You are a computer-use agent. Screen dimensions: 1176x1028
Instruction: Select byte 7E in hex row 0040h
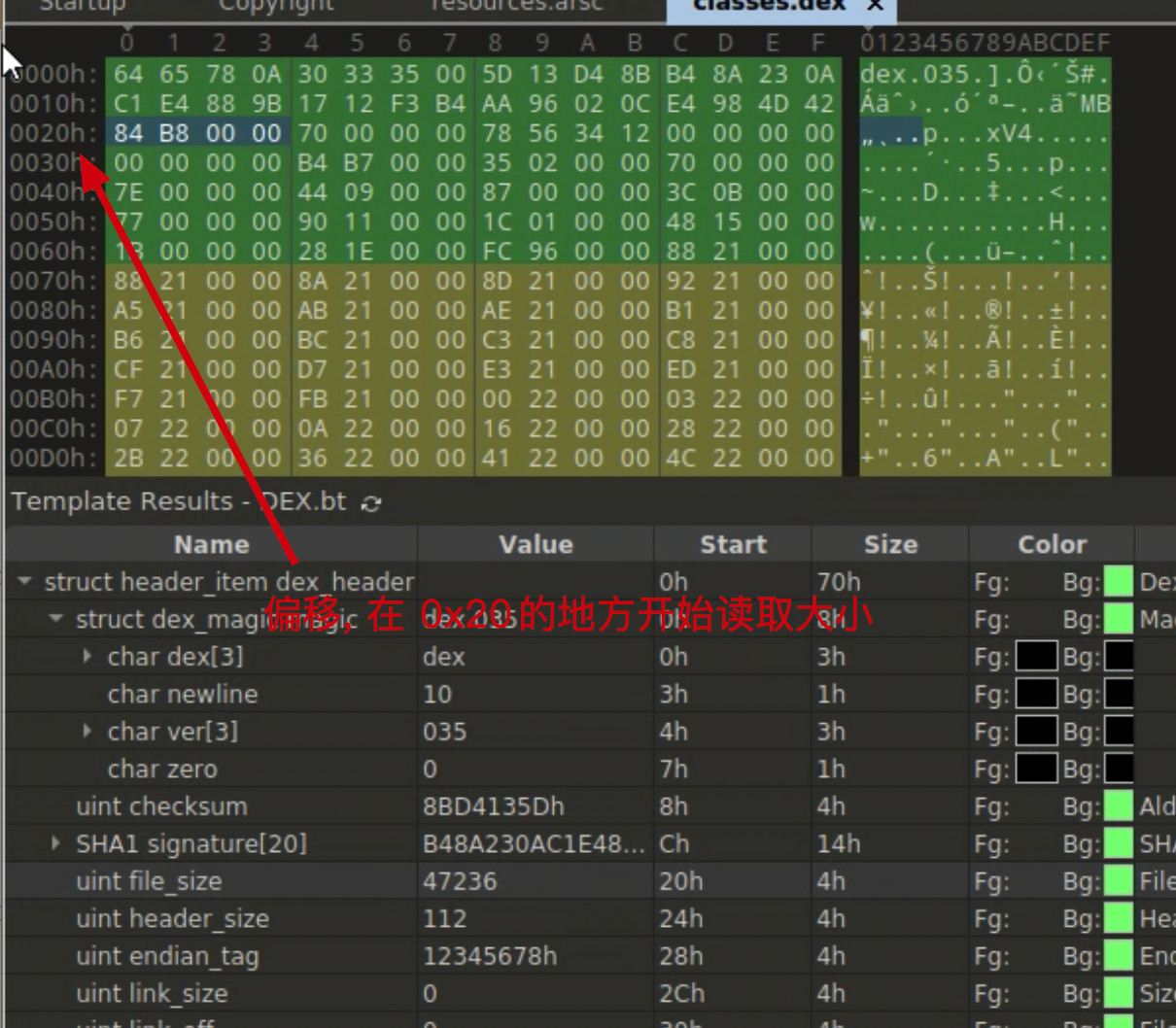coord(128,192)
